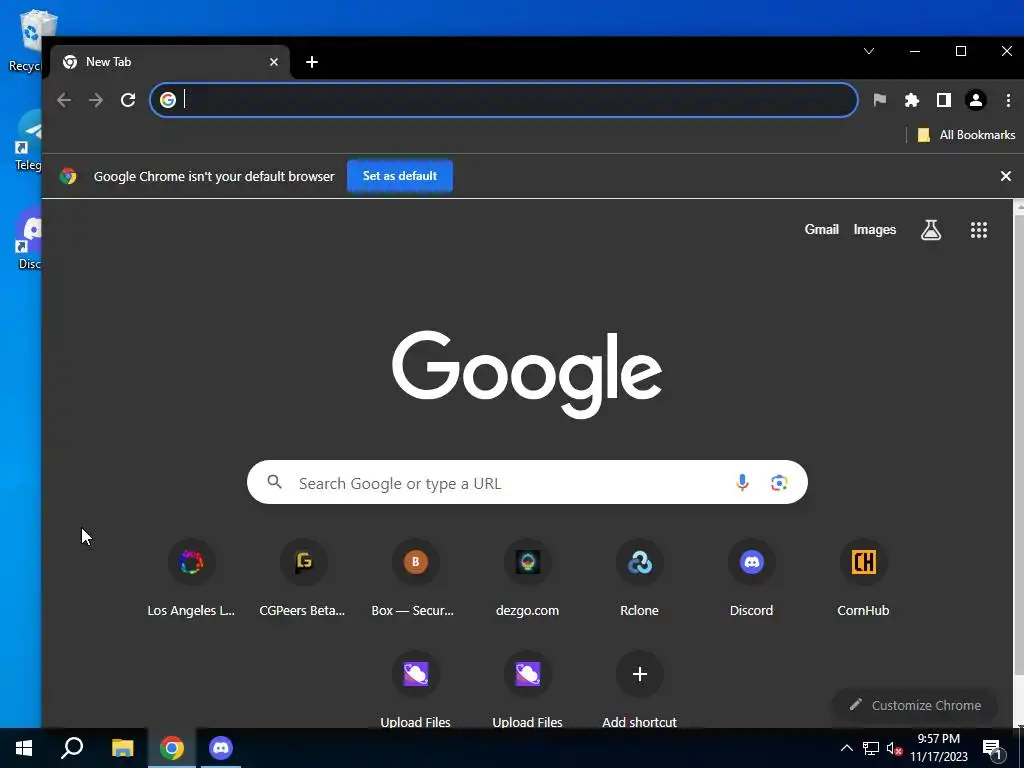This screenshot has width=1024, height=768.
Task: Click Add shortcut plus tile
Action: 639,689
